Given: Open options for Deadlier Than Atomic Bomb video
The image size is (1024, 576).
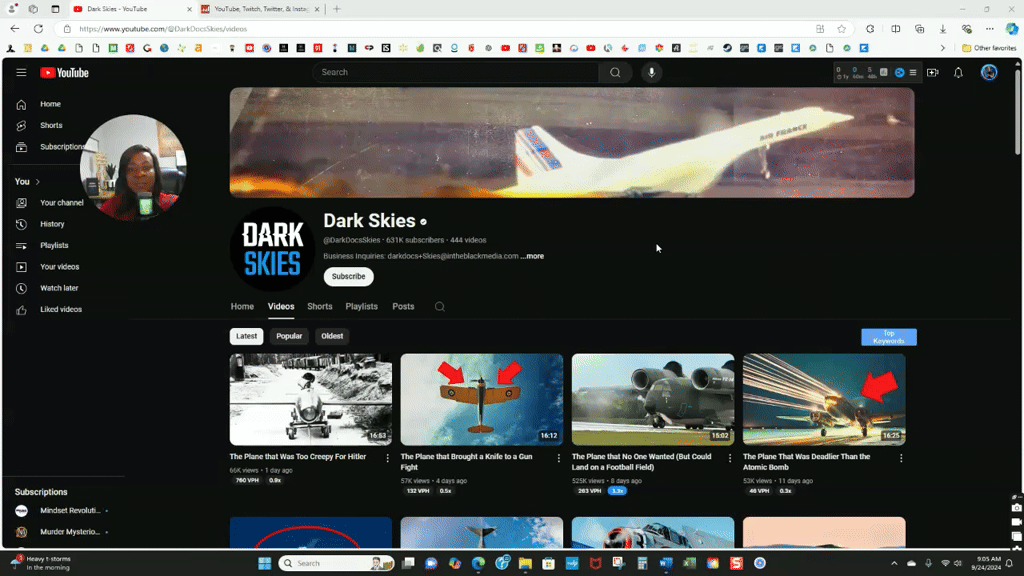Looking at the screenshot, I should pyautogui.click(x=901, y=458).
